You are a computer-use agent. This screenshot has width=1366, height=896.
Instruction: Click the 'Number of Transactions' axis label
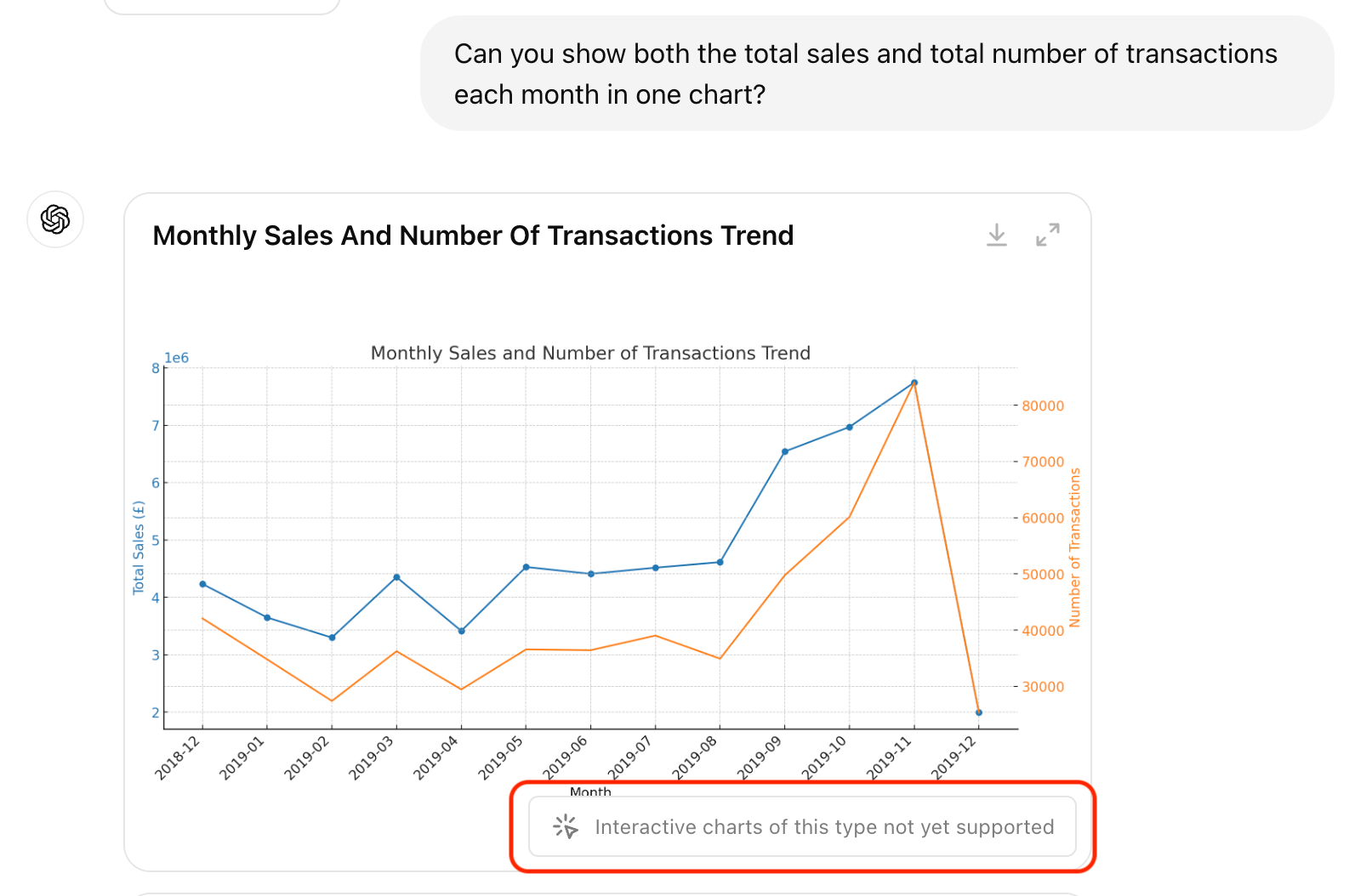1074,547
